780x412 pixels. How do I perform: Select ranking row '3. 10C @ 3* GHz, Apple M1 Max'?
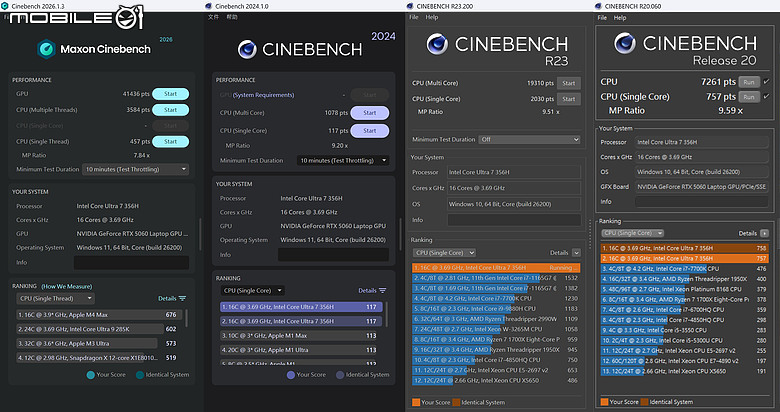[301, 335]
